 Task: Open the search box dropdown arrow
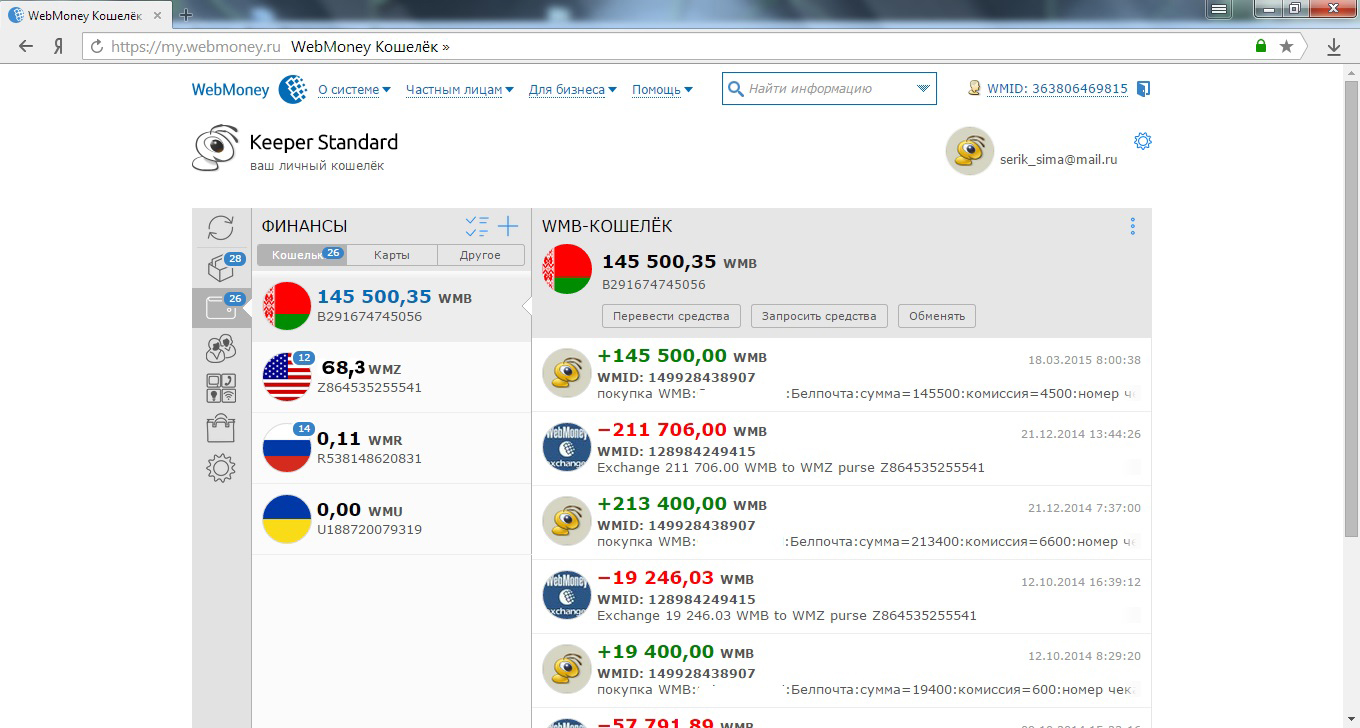pos(923,89)
